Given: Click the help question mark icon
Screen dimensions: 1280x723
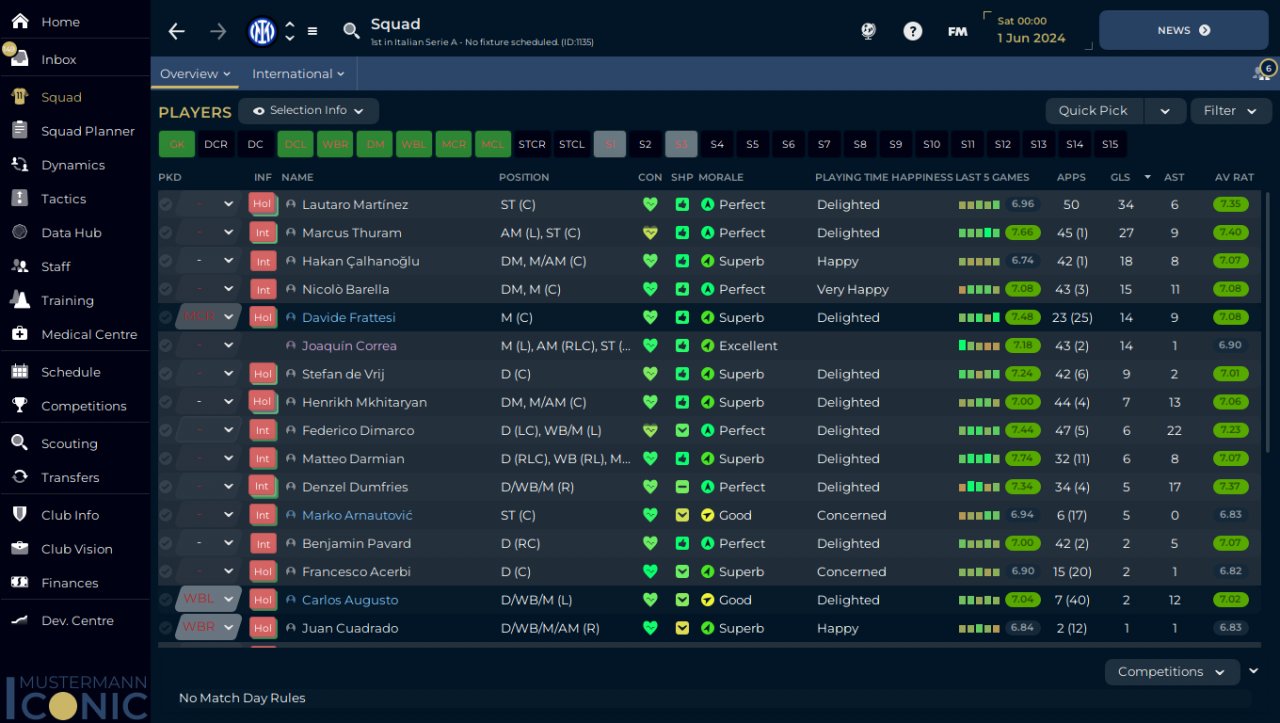Looking at the screenshot, I should pyautogui.click(x=912, y=31).
